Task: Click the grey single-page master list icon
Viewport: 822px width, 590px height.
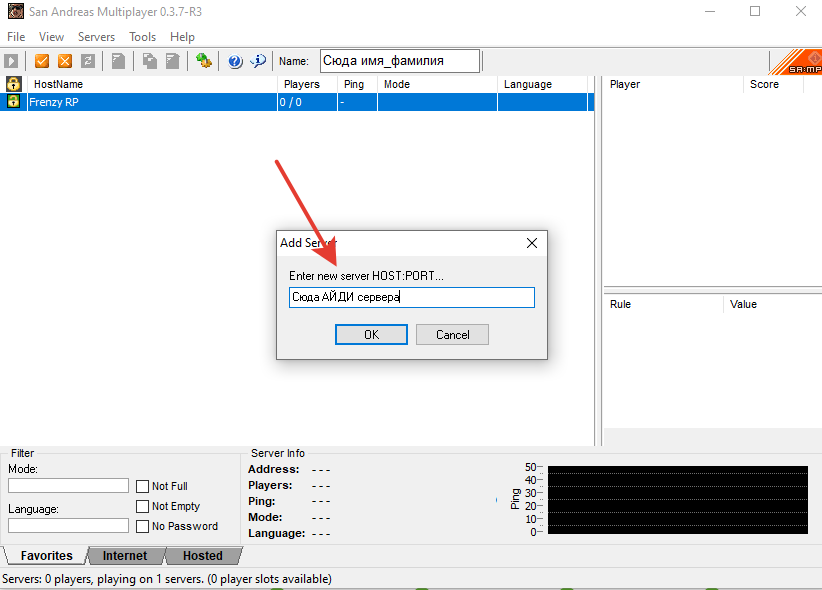Action: tap(118, 61)
